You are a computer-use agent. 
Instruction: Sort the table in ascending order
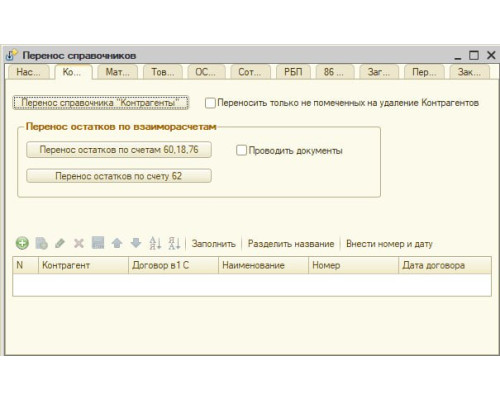(155, 243)
